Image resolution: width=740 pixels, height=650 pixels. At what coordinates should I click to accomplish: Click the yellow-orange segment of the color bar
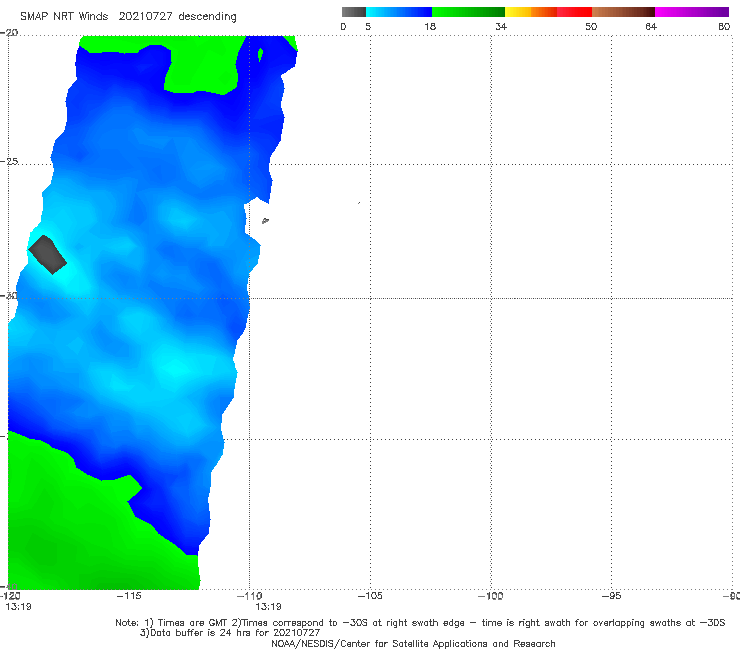click(x=531, y=12)
